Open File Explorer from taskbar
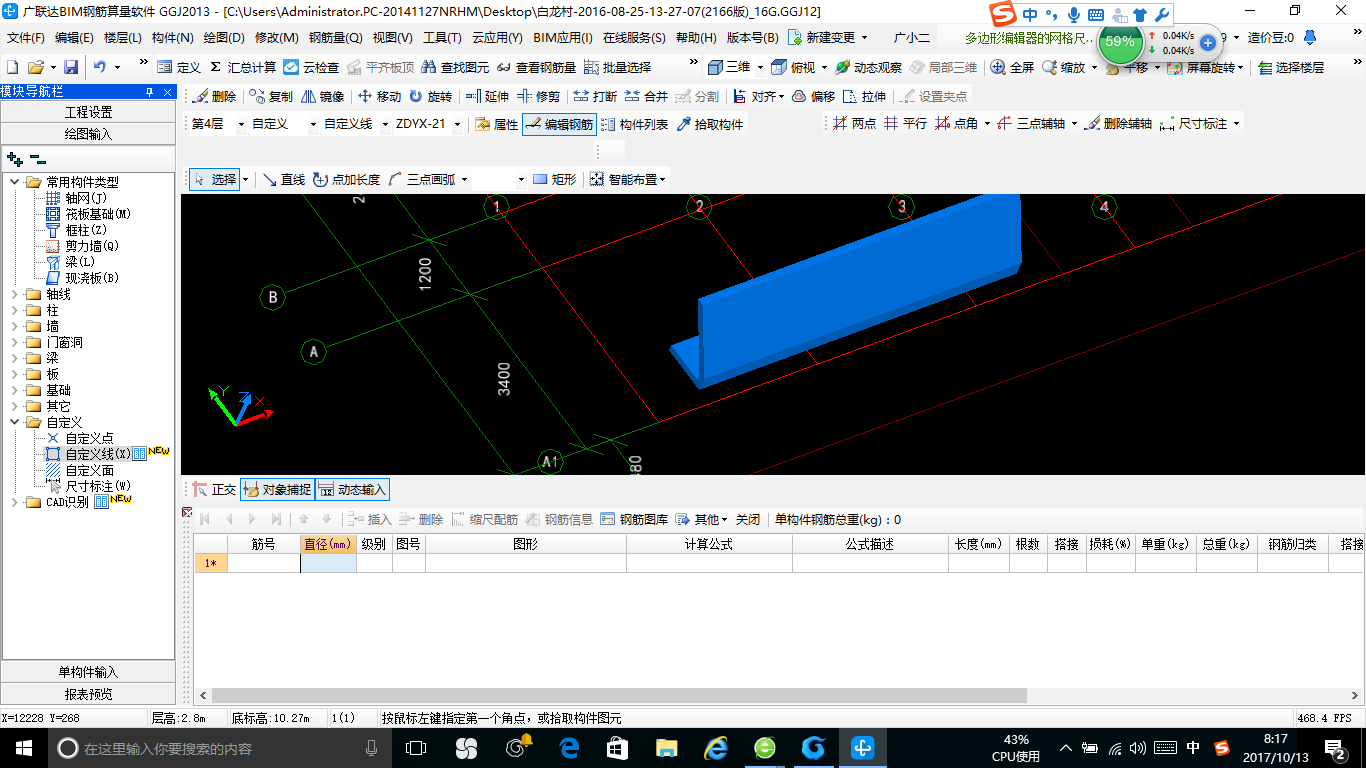This screenshot has height=768, width=1366. coord(666,747)
